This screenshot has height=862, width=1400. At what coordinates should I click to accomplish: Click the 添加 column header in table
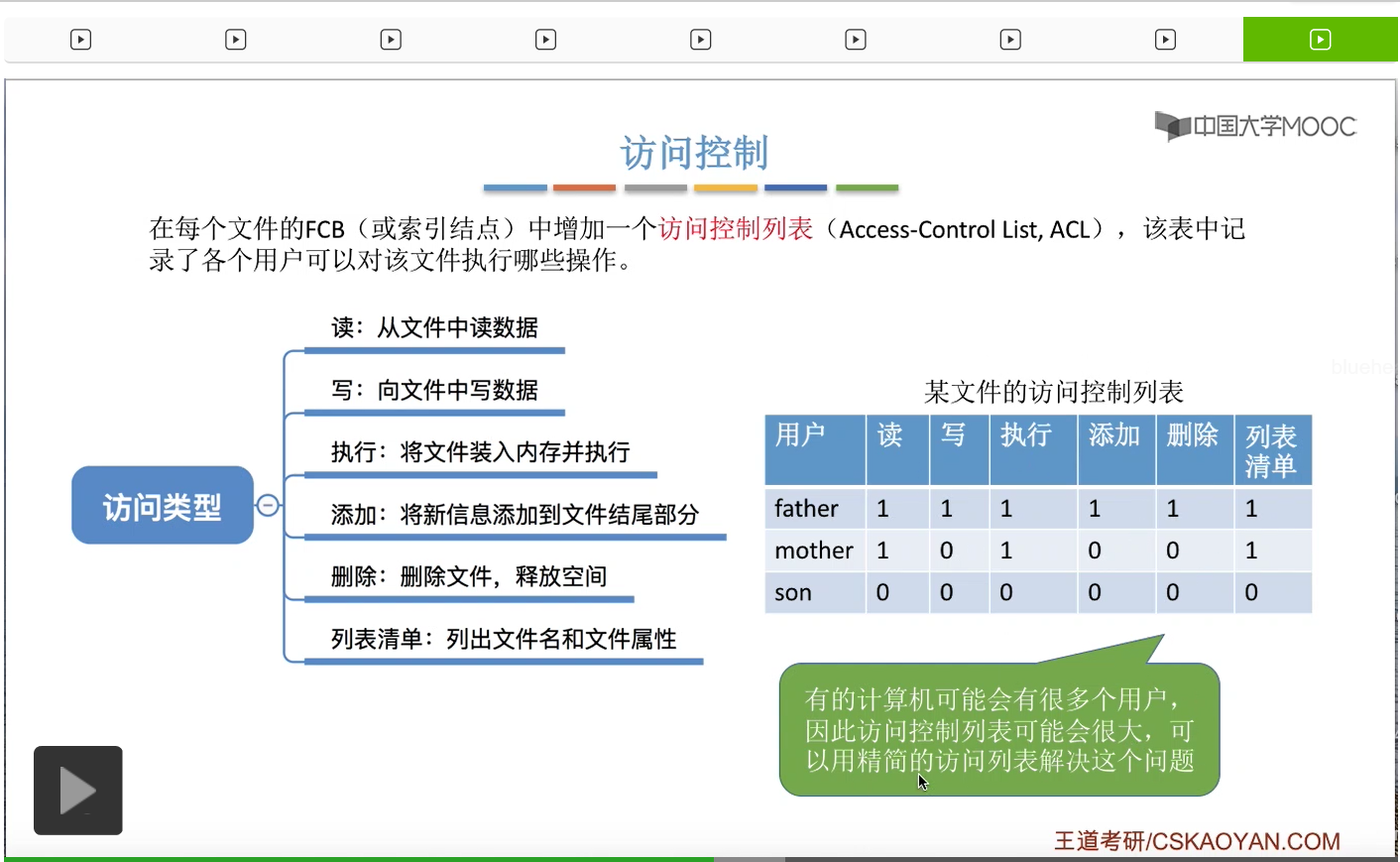click(1117, 450)
